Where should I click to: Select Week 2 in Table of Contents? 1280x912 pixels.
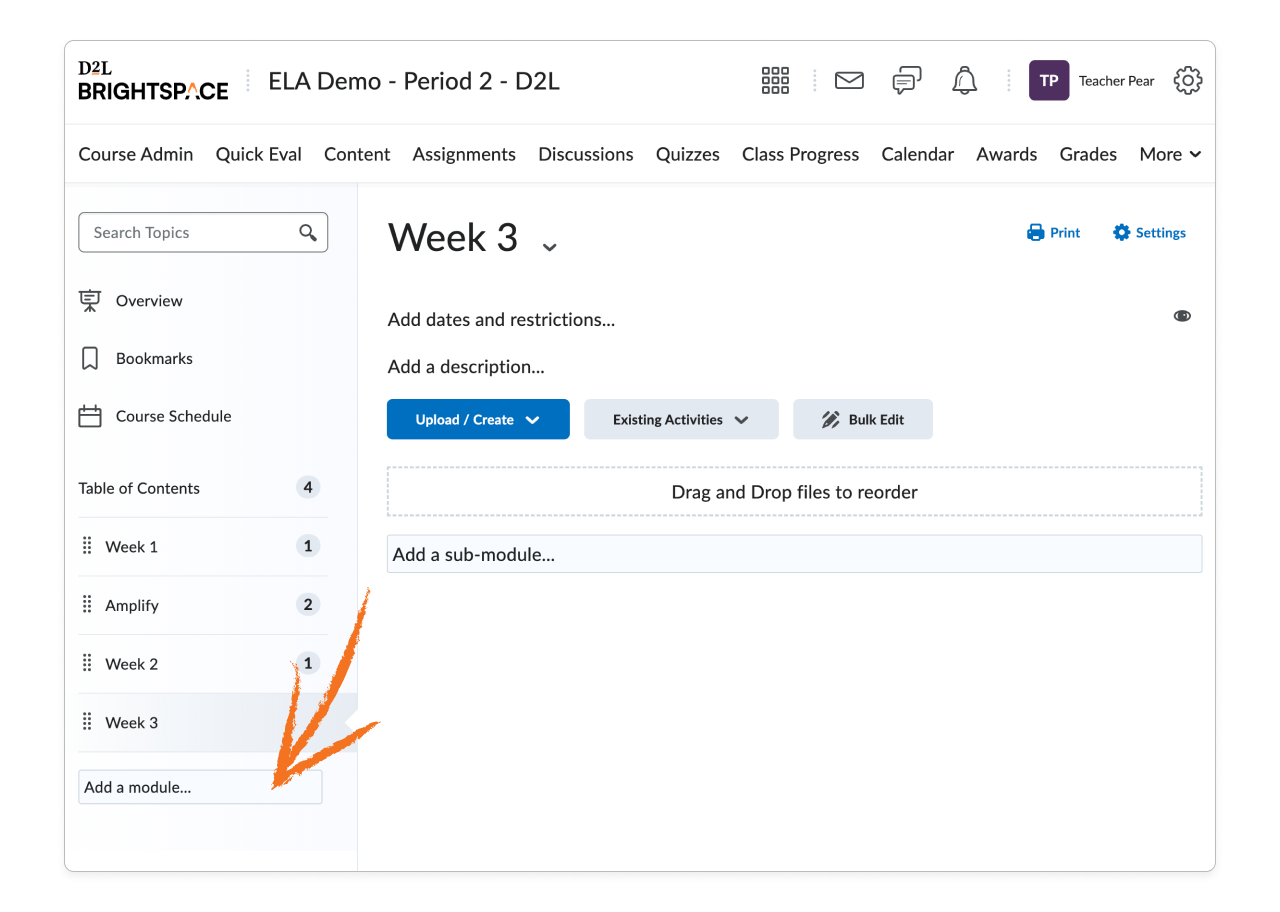click(132, 664)
